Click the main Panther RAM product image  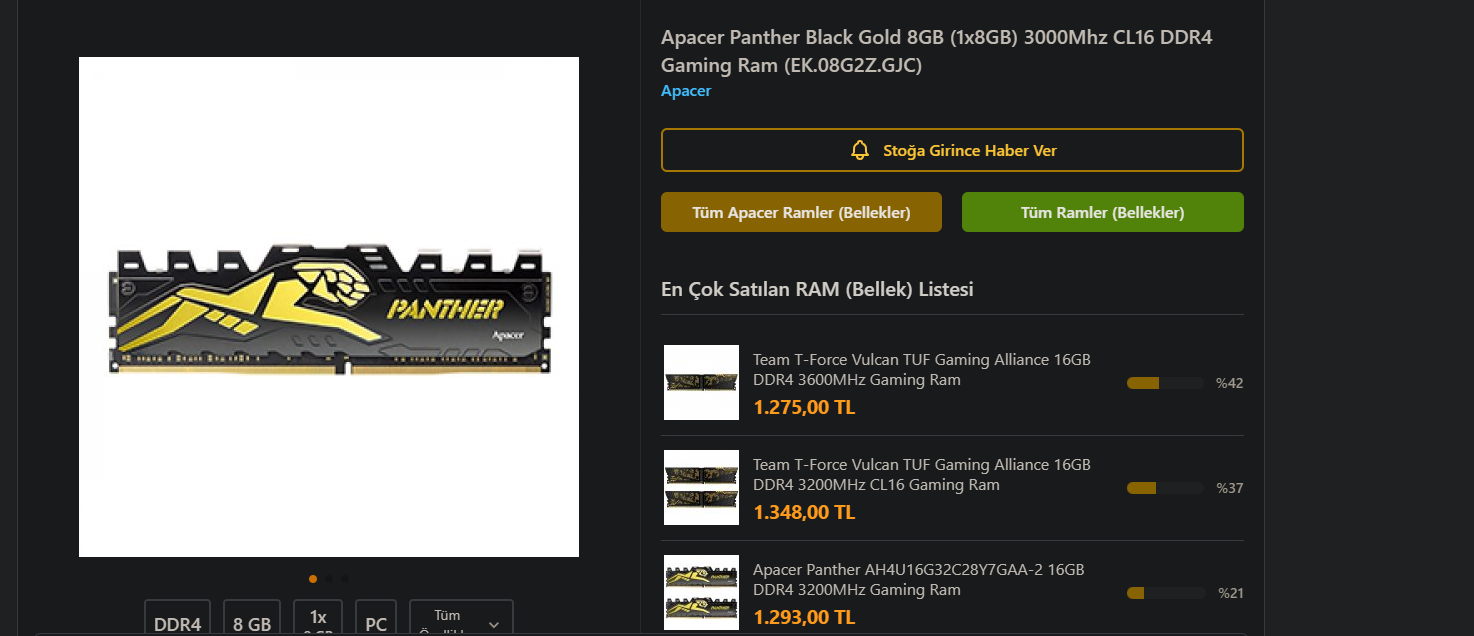(329, 307)
